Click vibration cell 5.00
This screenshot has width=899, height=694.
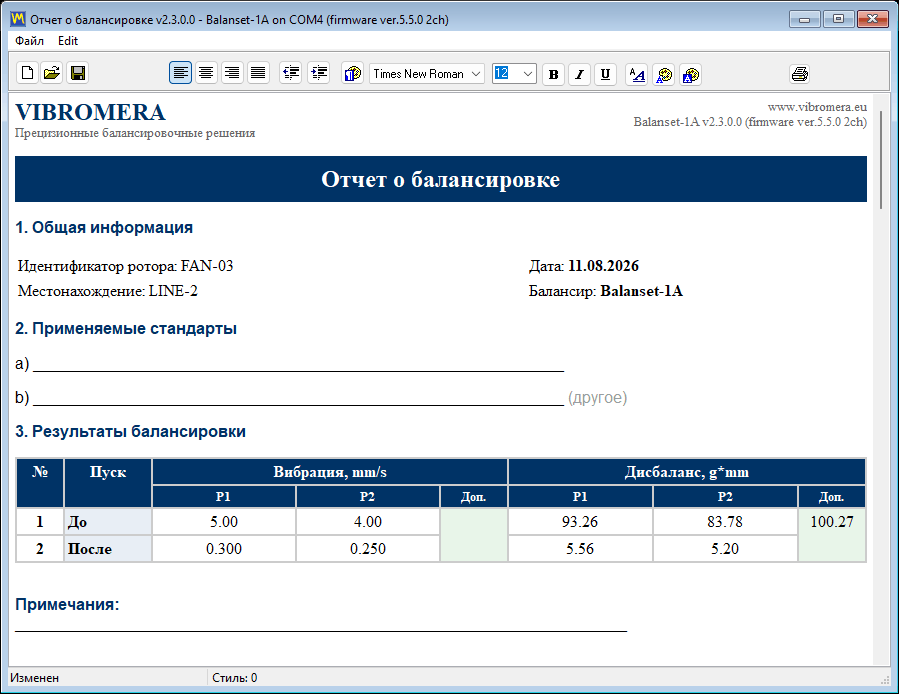click(224, 522)
